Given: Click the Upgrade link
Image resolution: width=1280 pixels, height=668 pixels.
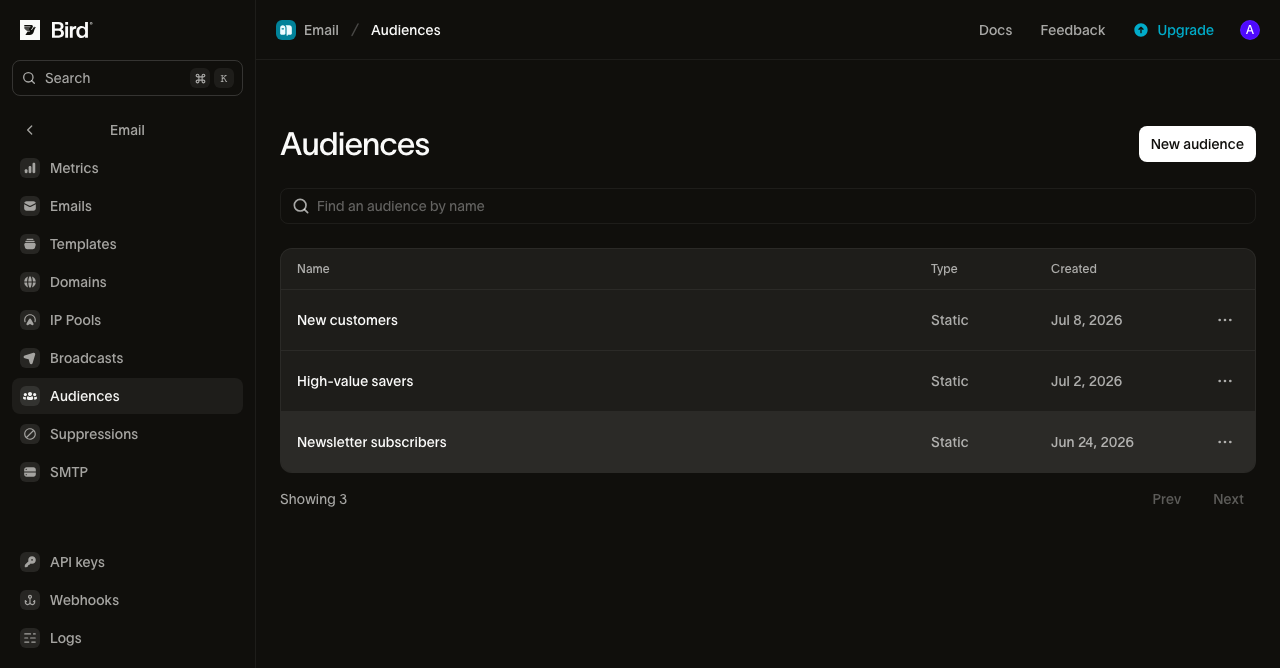Looking at the screenshot, I should [1174, 30].
